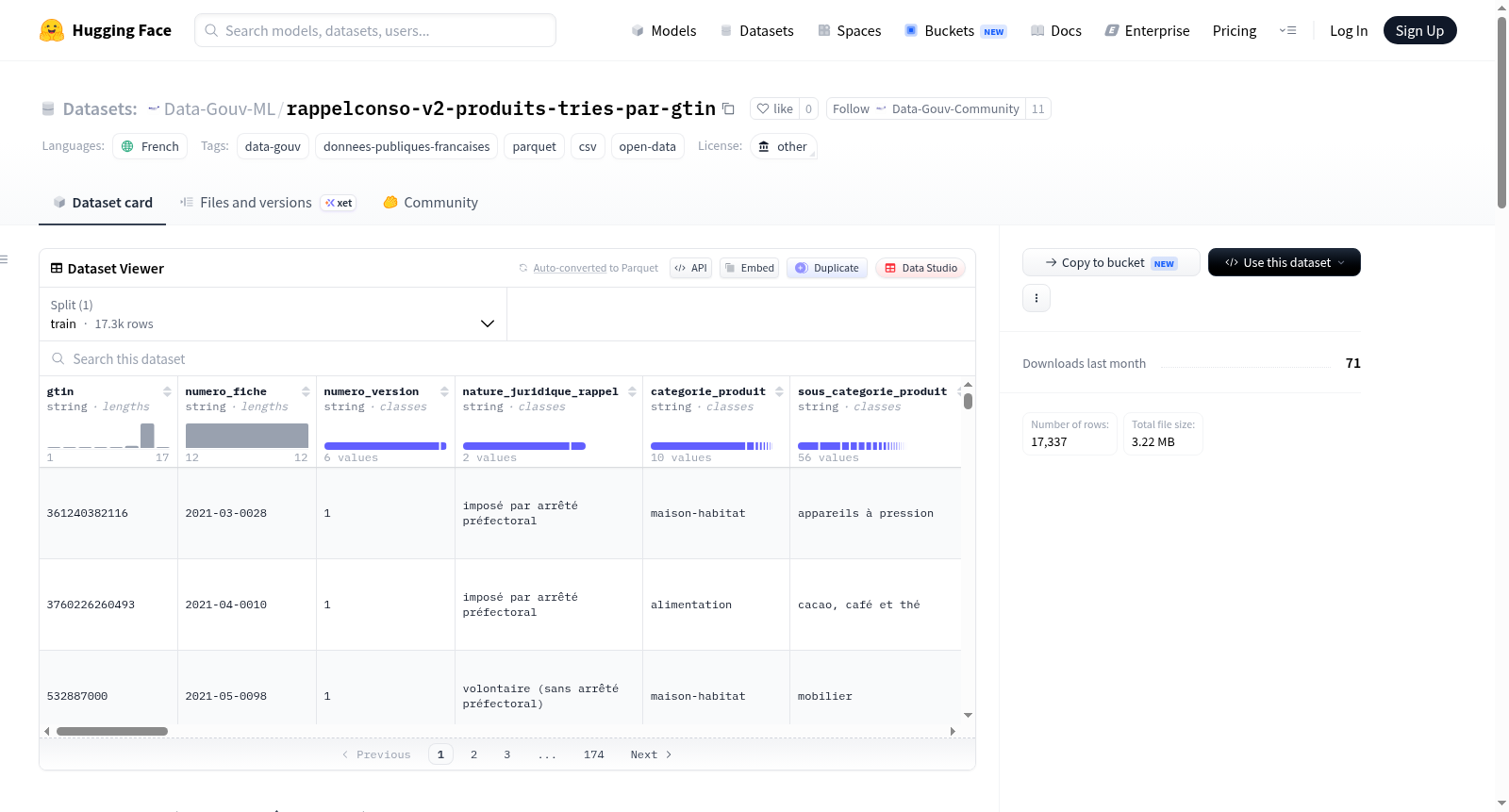Viewport: 1509px width, 812px height.
Task: Click the Embed button
Action: pos(749,268)
